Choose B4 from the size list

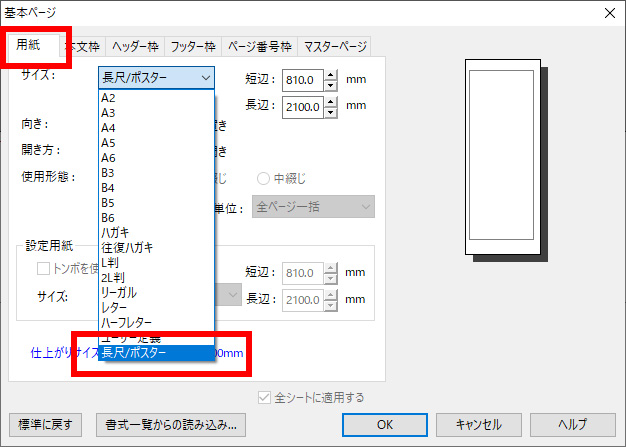click(156, 188)
